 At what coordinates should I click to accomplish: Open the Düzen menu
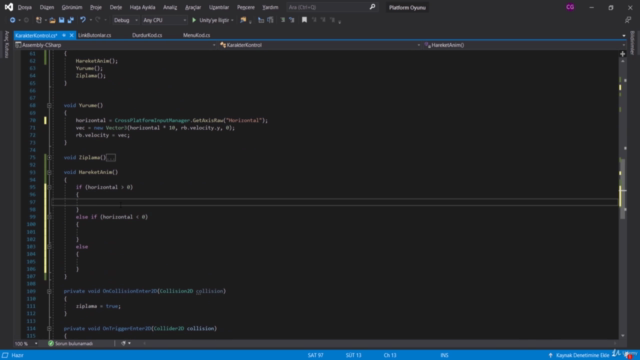(47, 7)
